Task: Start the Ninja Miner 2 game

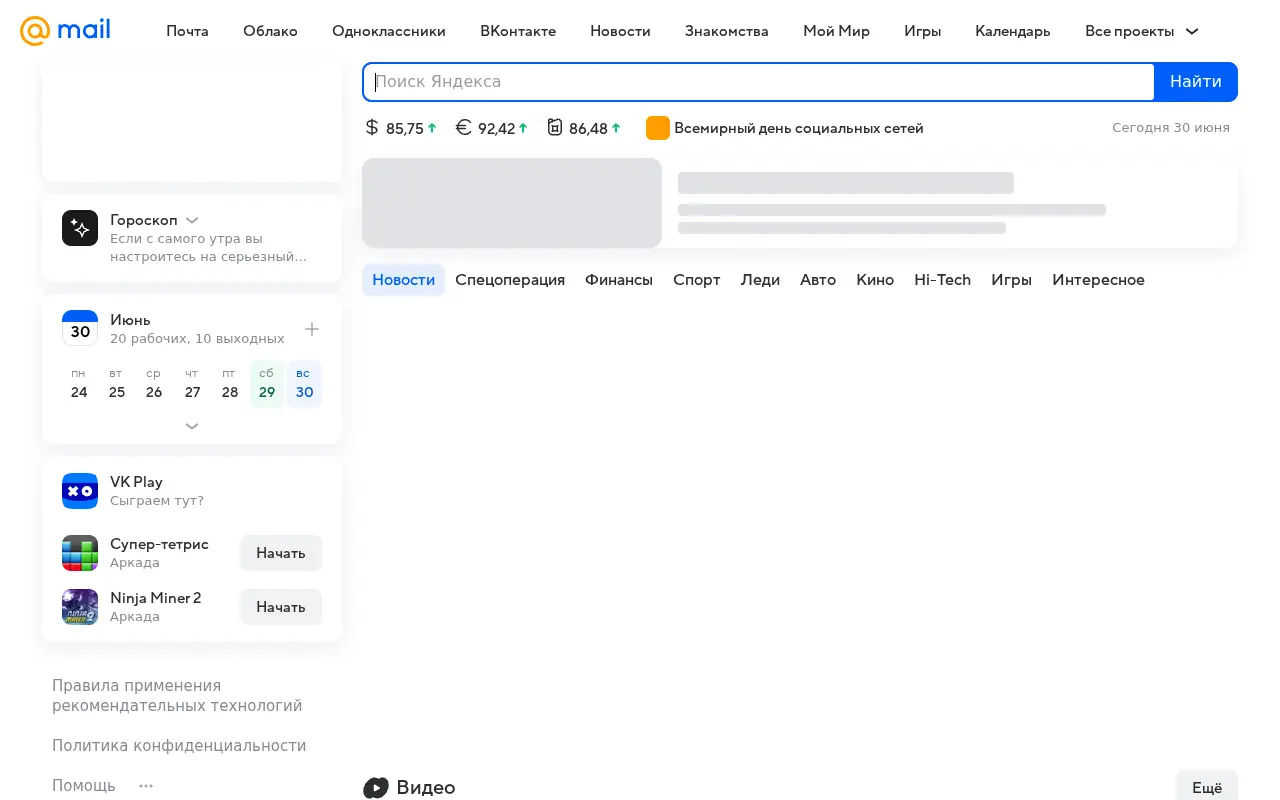Action: pyautogui.click(x=281, y=607)
